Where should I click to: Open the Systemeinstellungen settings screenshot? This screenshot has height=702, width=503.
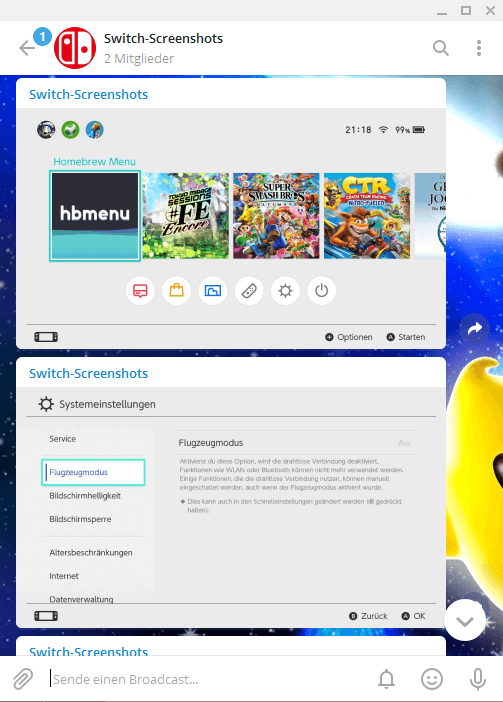tap(231, 507)
